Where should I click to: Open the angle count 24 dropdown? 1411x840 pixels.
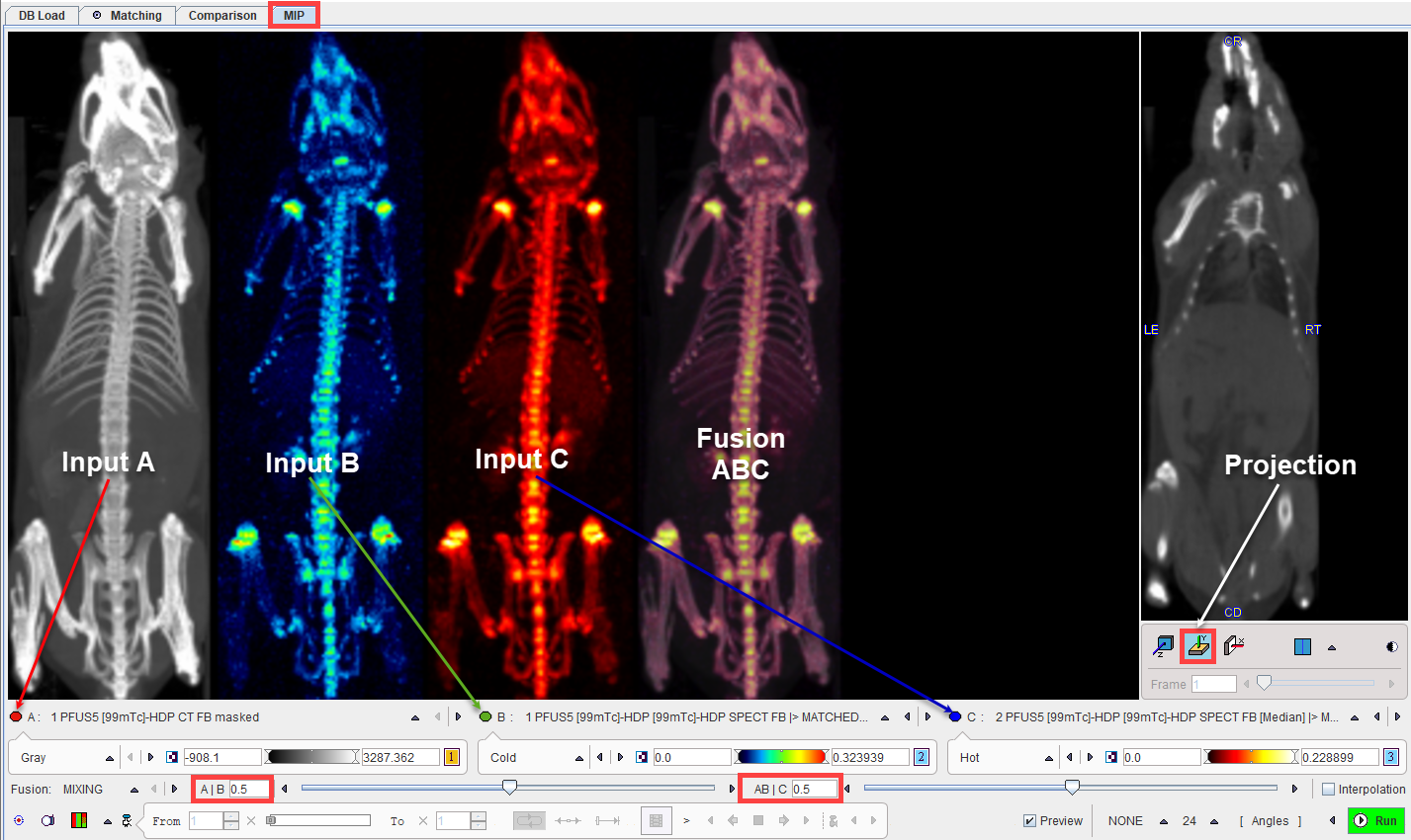point(1216,821)
